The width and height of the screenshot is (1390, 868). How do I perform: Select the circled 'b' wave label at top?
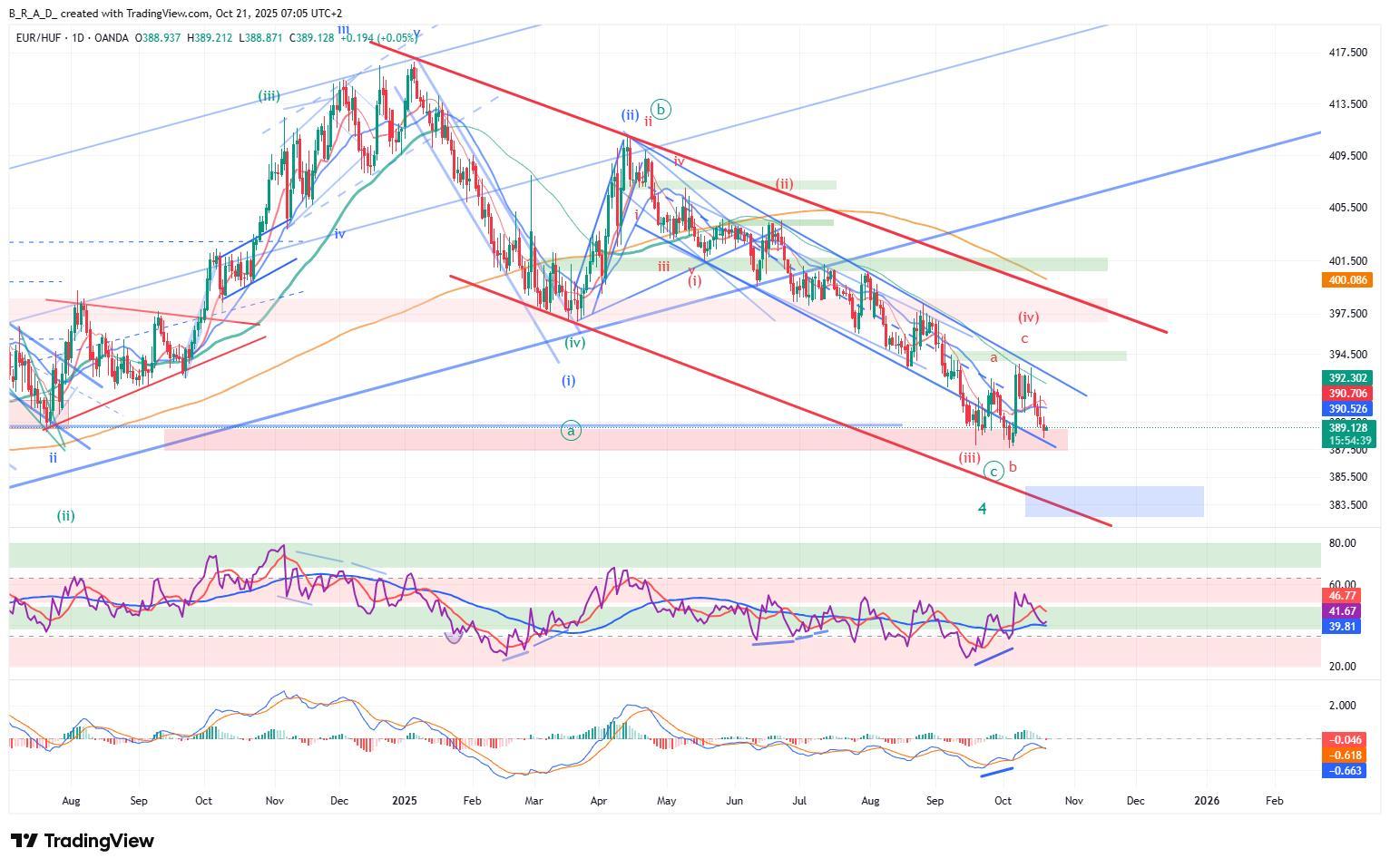point(661,110)
